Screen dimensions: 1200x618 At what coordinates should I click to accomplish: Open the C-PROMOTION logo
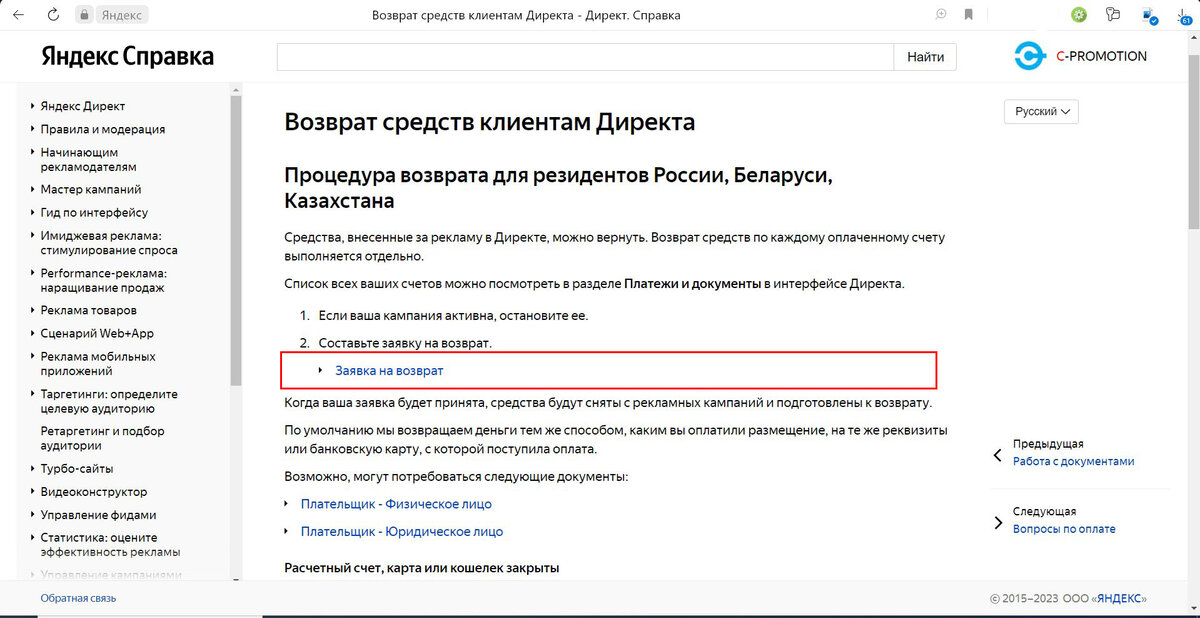(x=1081, y=56)
